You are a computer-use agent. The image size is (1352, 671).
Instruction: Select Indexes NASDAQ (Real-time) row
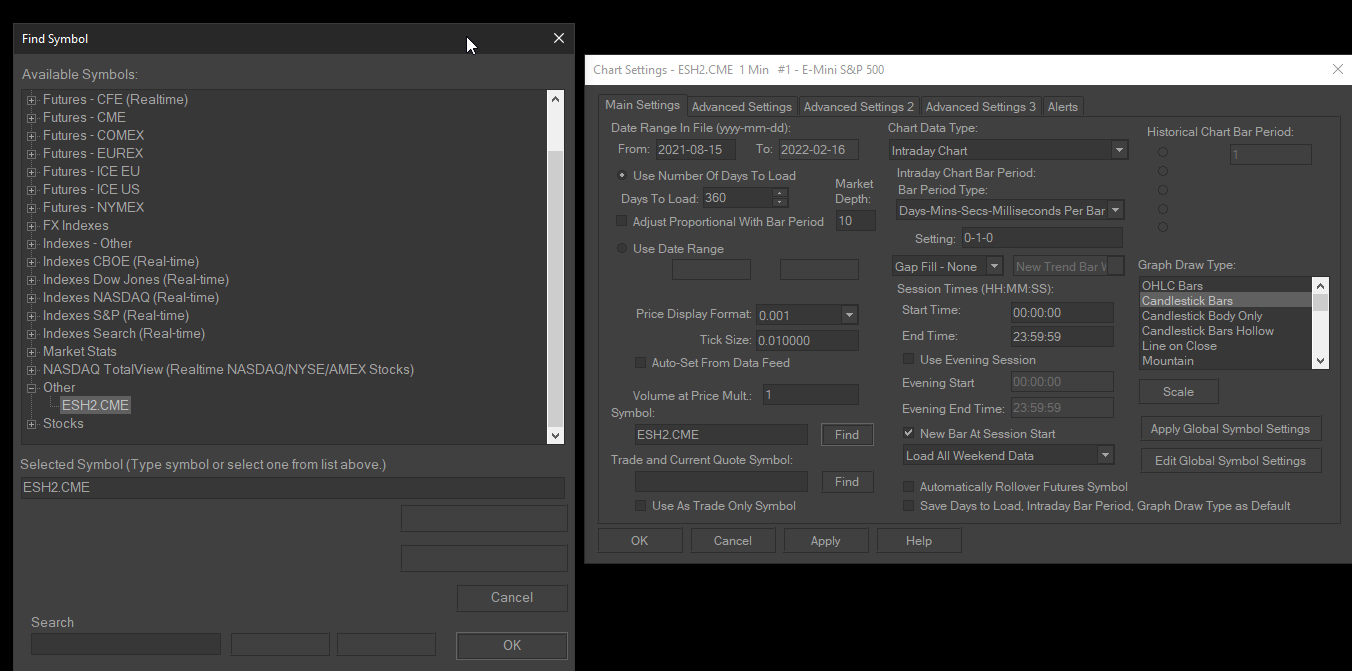pyautogui.click(x=130, y=297)
